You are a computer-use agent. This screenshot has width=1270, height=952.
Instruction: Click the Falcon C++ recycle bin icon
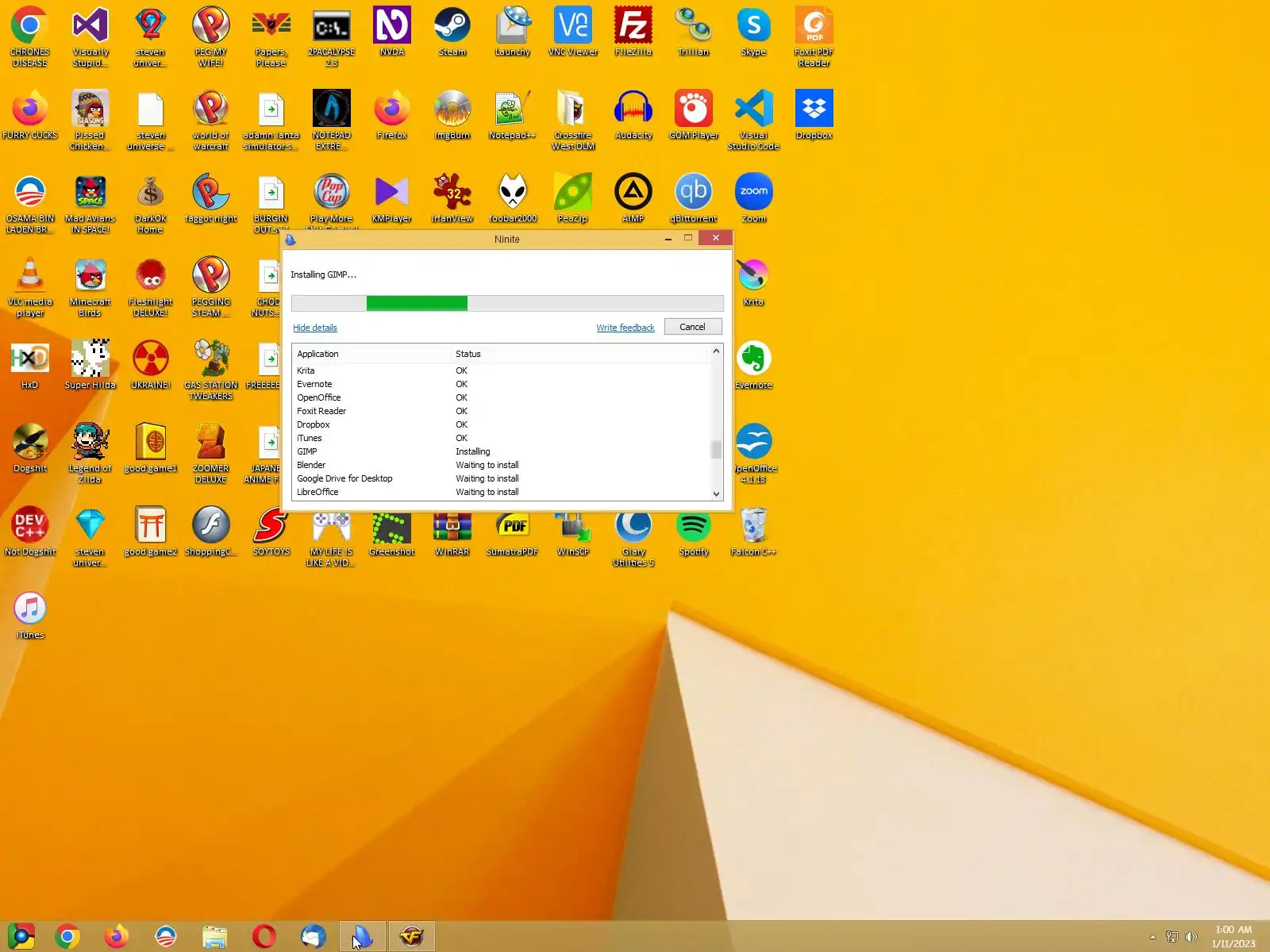[754, 532]
